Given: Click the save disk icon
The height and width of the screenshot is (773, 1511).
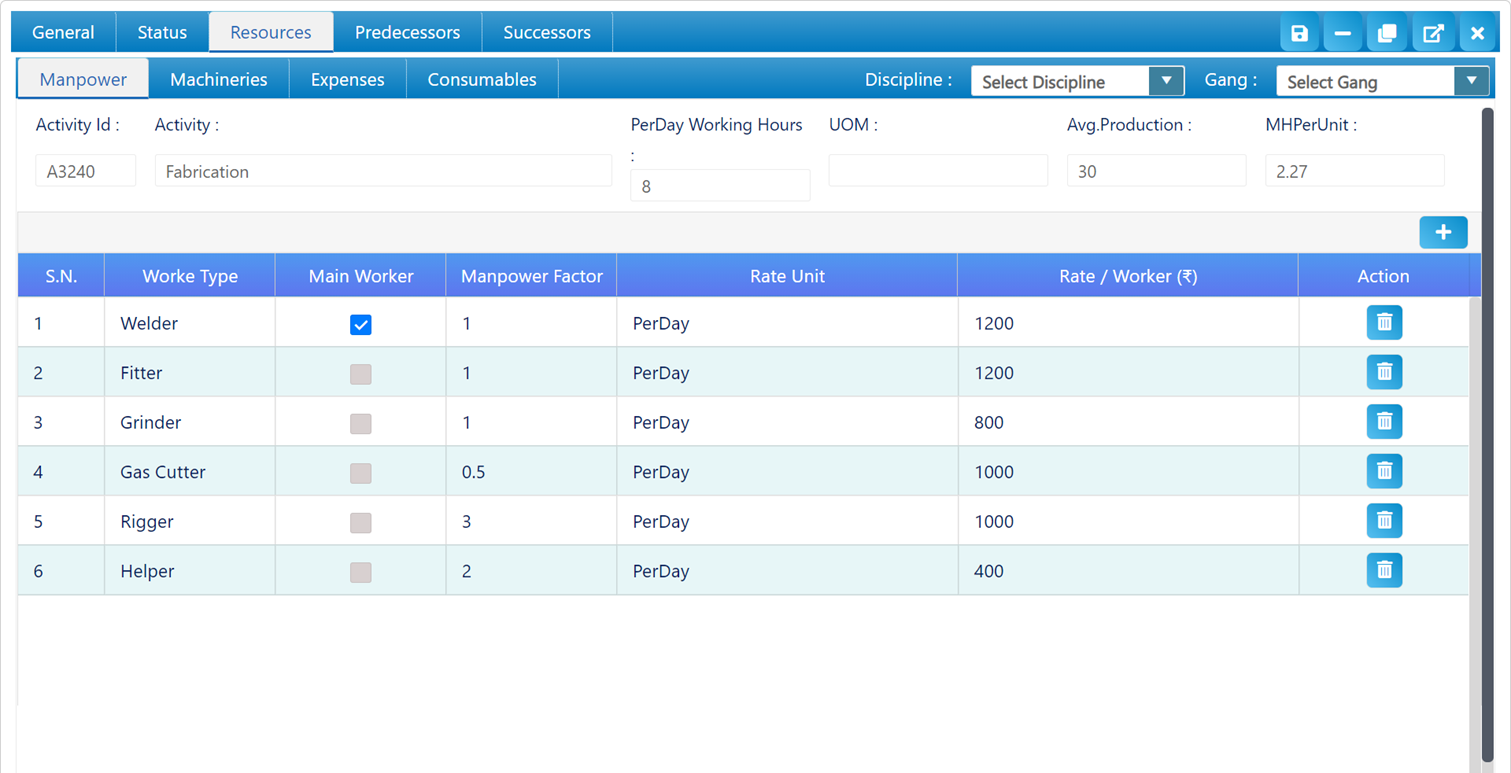Looking at the screenshot, I should click(x=1299, y=33).
